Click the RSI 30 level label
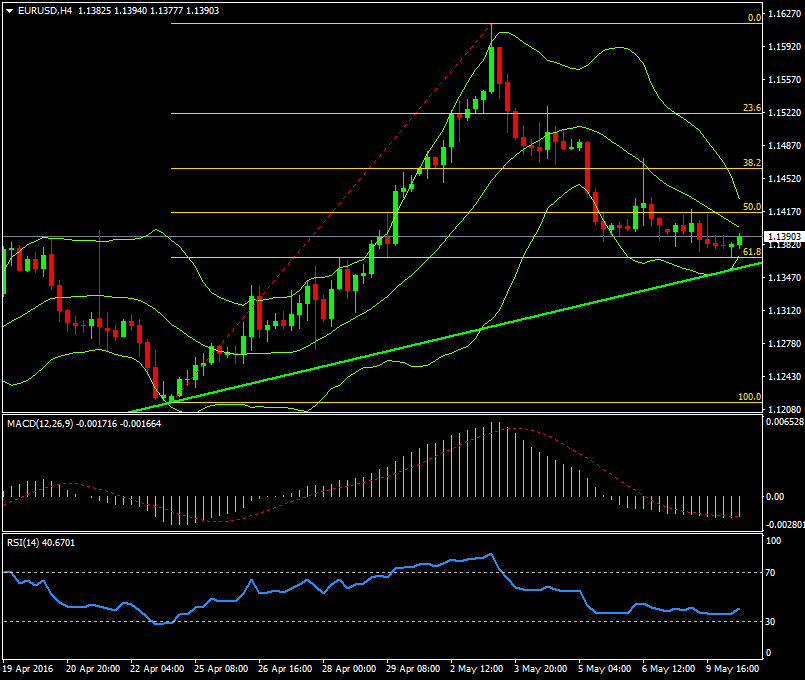Image resolution: width=805 pixels, height=680 pixels. 772,622
